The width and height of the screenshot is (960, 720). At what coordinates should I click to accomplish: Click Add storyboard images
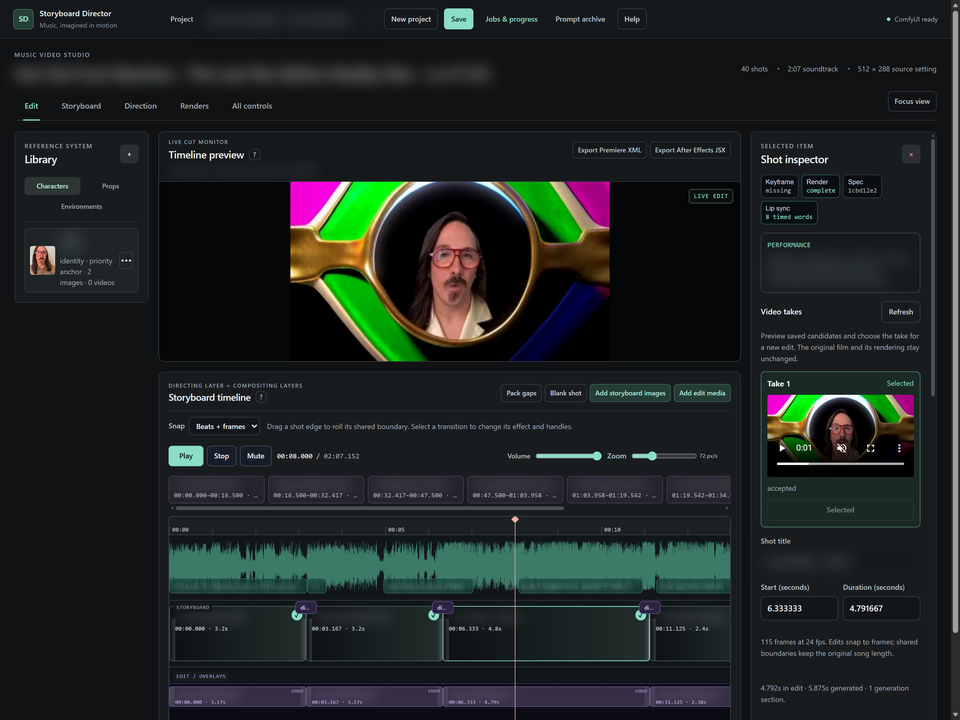(630, 393)
